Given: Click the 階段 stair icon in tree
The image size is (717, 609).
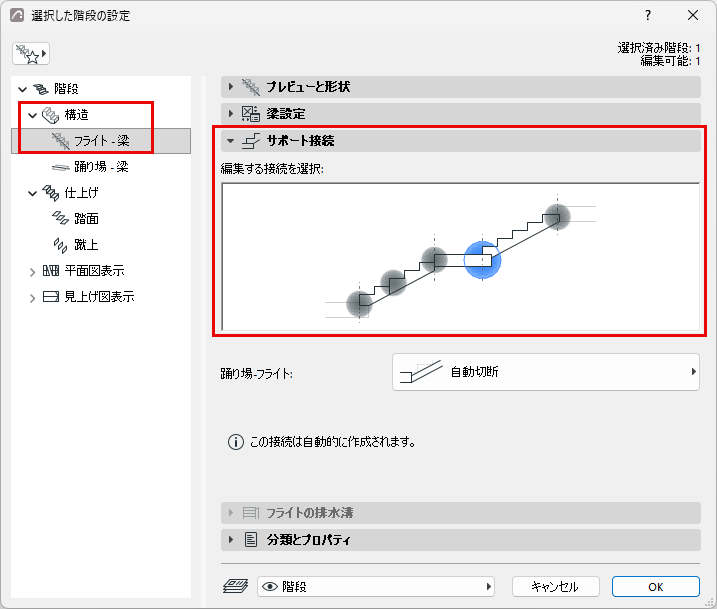Looking at the screenshot, I should point(41,89).
